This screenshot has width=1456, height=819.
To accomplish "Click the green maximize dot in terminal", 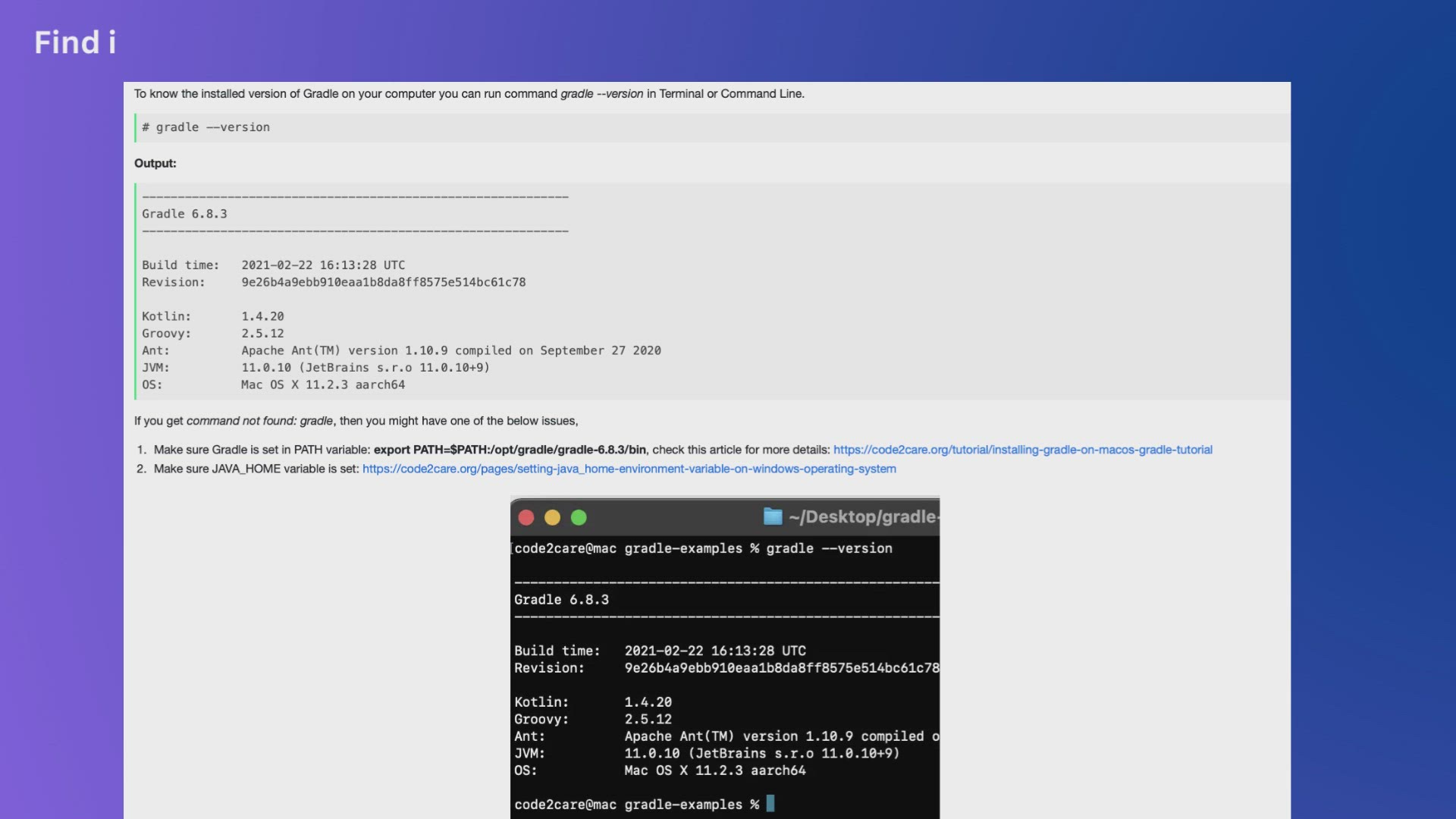I will 579,518.
